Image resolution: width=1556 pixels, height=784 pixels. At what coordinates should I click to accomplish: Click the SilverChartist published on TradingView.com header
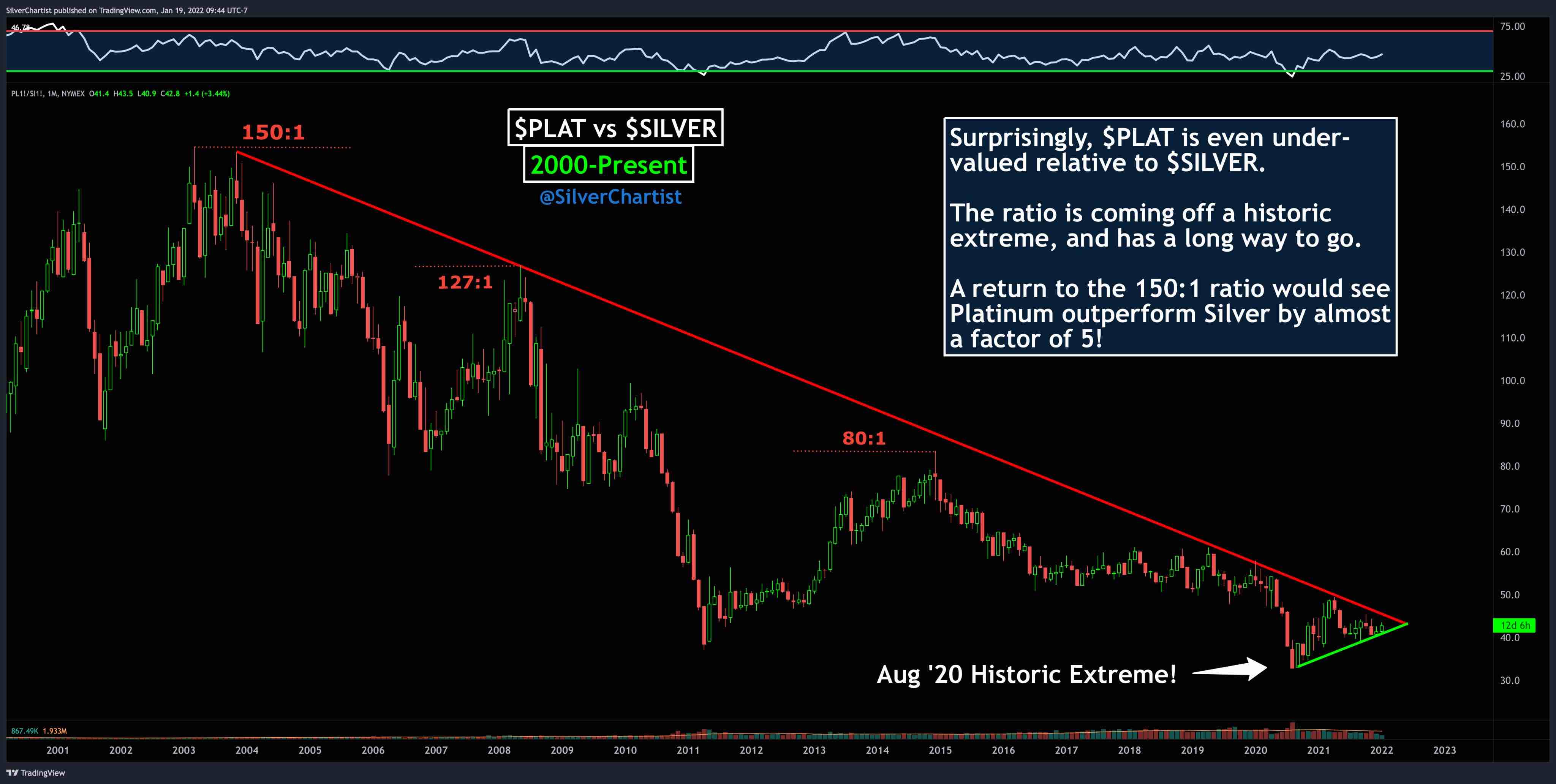click(x=127, y=10)
